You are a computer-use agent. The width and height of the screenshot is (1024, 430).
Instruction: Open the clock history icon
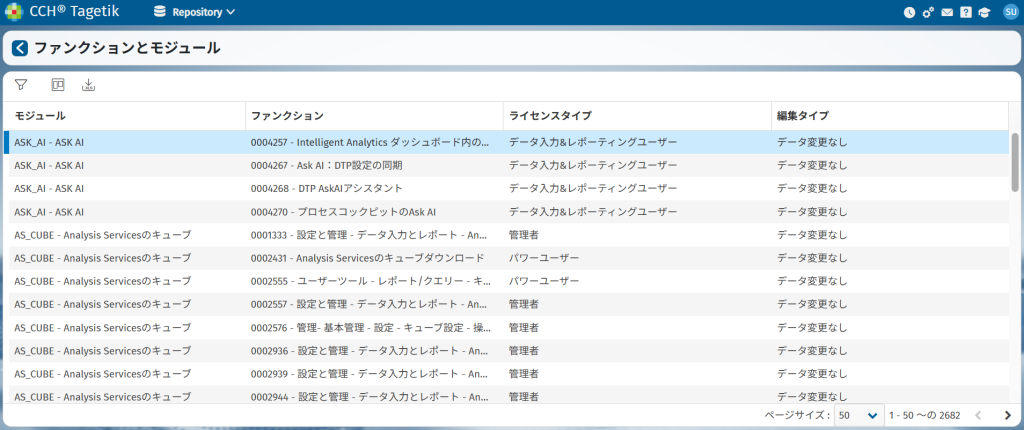[x=909, y=12]
